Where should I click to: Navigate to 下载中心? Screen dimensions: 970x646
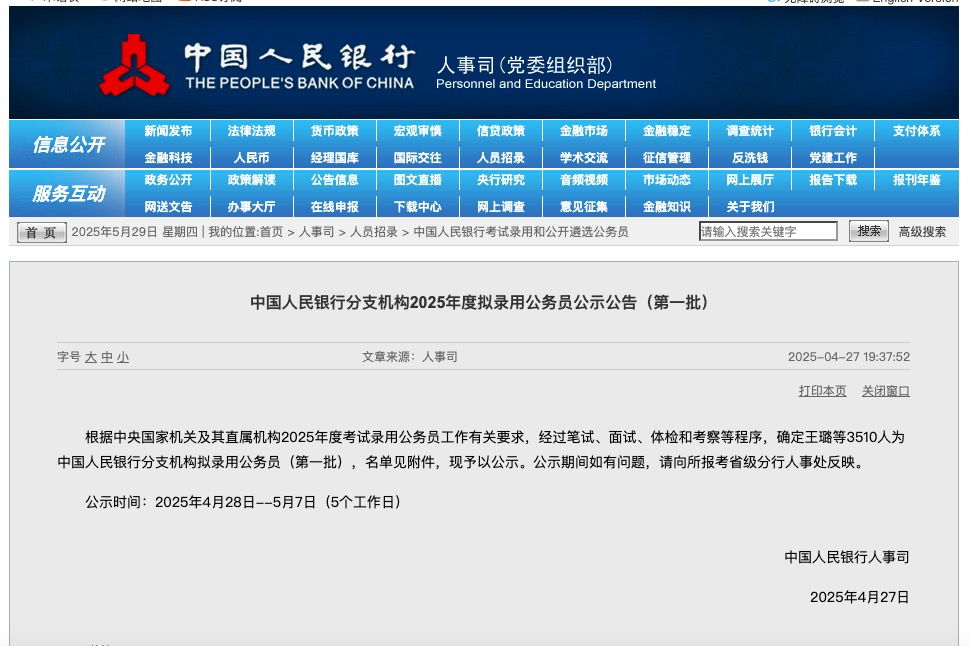[418, 207]
